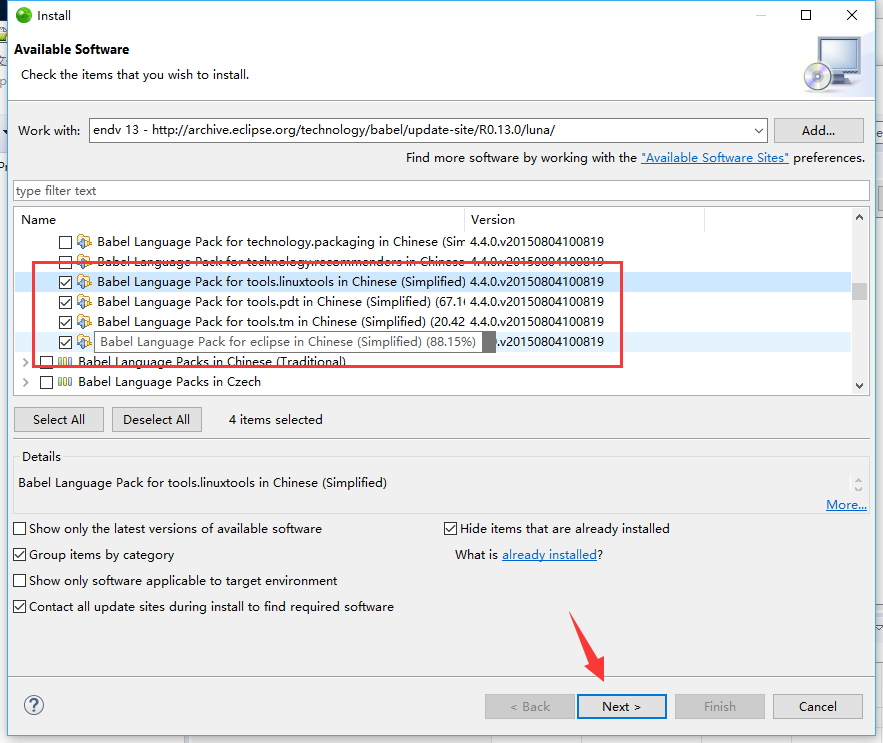
Task: Click the list scrollbar up arrow
Action: (859, 217)
